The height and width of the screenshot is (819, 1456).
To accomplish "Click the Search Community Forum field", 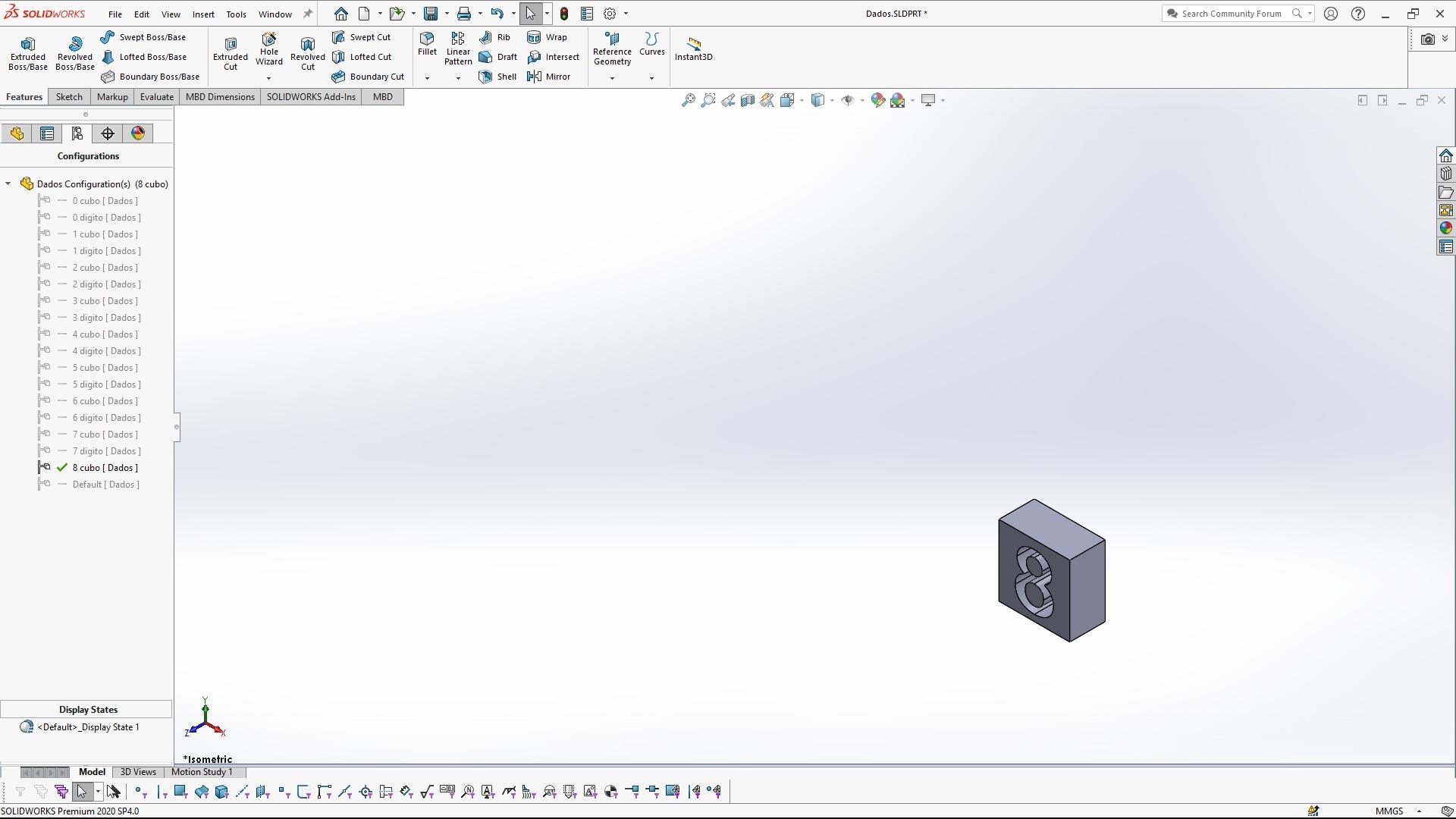I will 1232,14.
